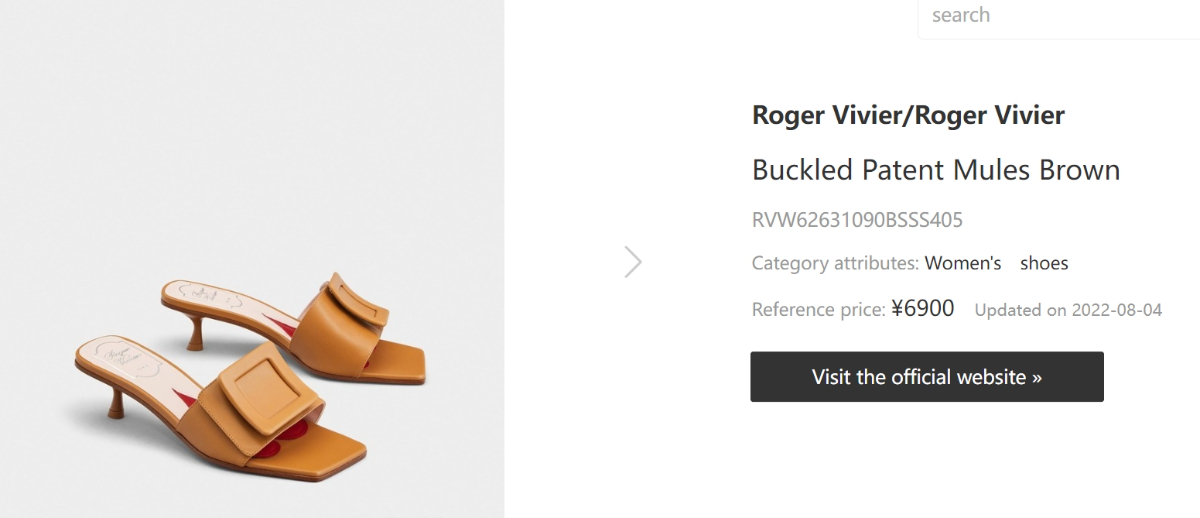The width and height of the screenshot is (1200, 518).
Task: Open the shoes category link
Action: point(1044,263)
